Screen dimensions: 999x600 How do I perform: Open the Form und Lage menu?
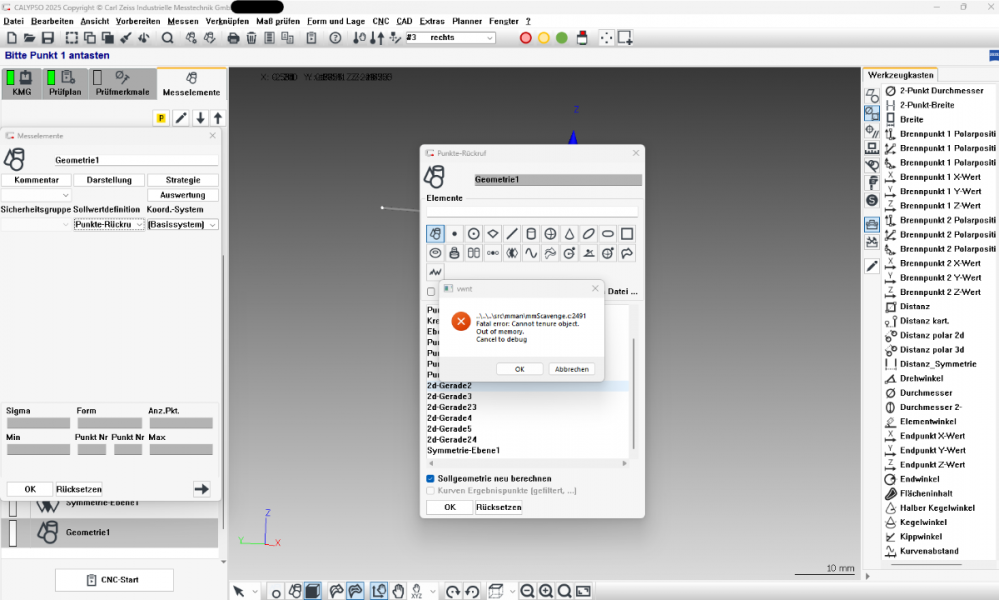tap(336, 21)
